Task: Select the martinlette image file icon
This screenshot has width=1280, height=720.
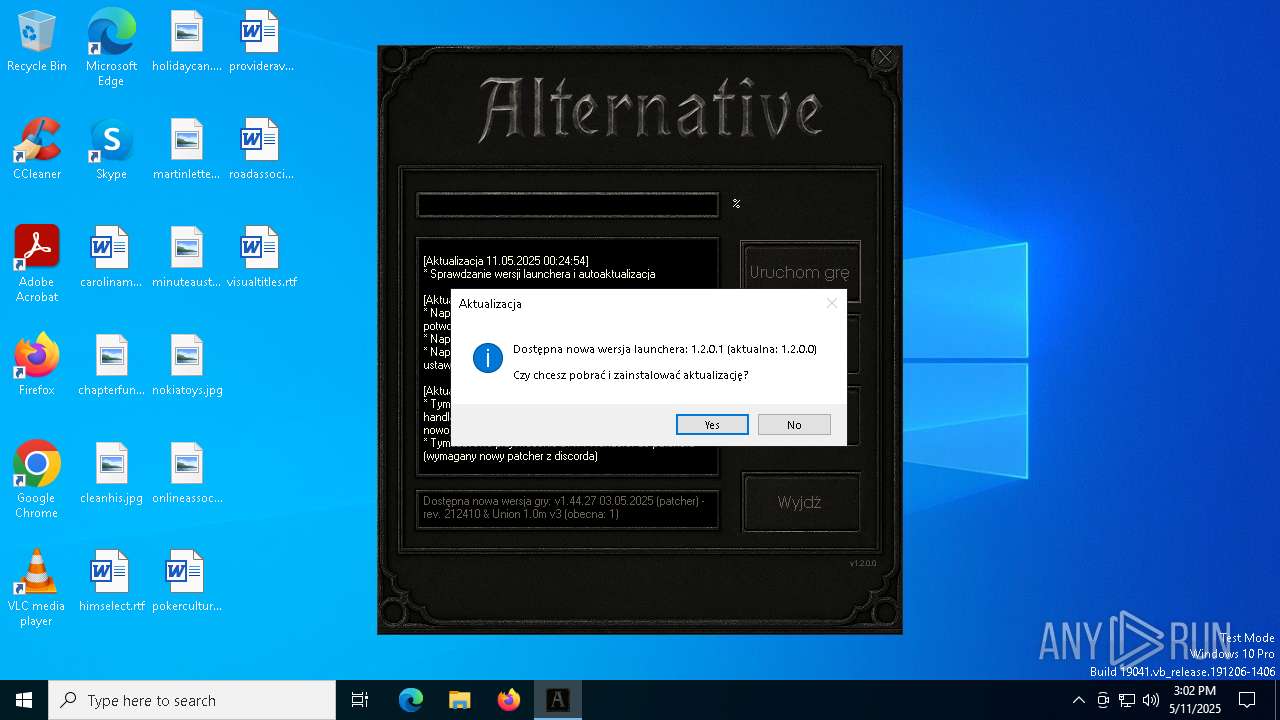Action: (187, 150)
